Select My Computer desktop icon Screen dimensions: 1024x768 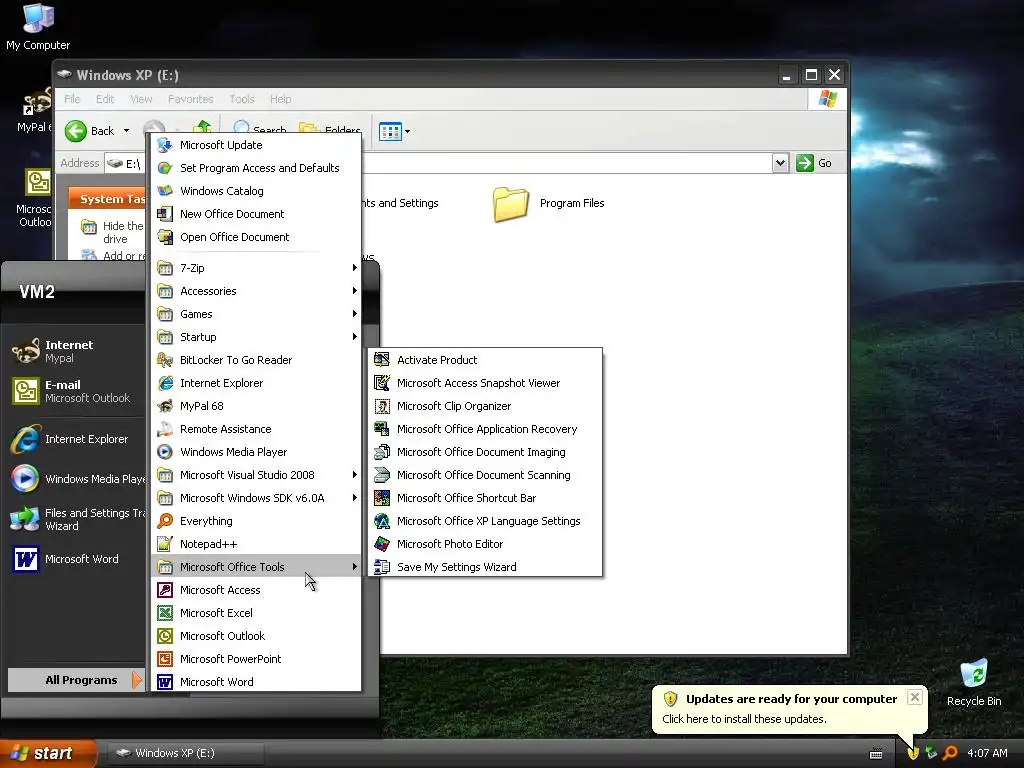click(x=38, y=27)
